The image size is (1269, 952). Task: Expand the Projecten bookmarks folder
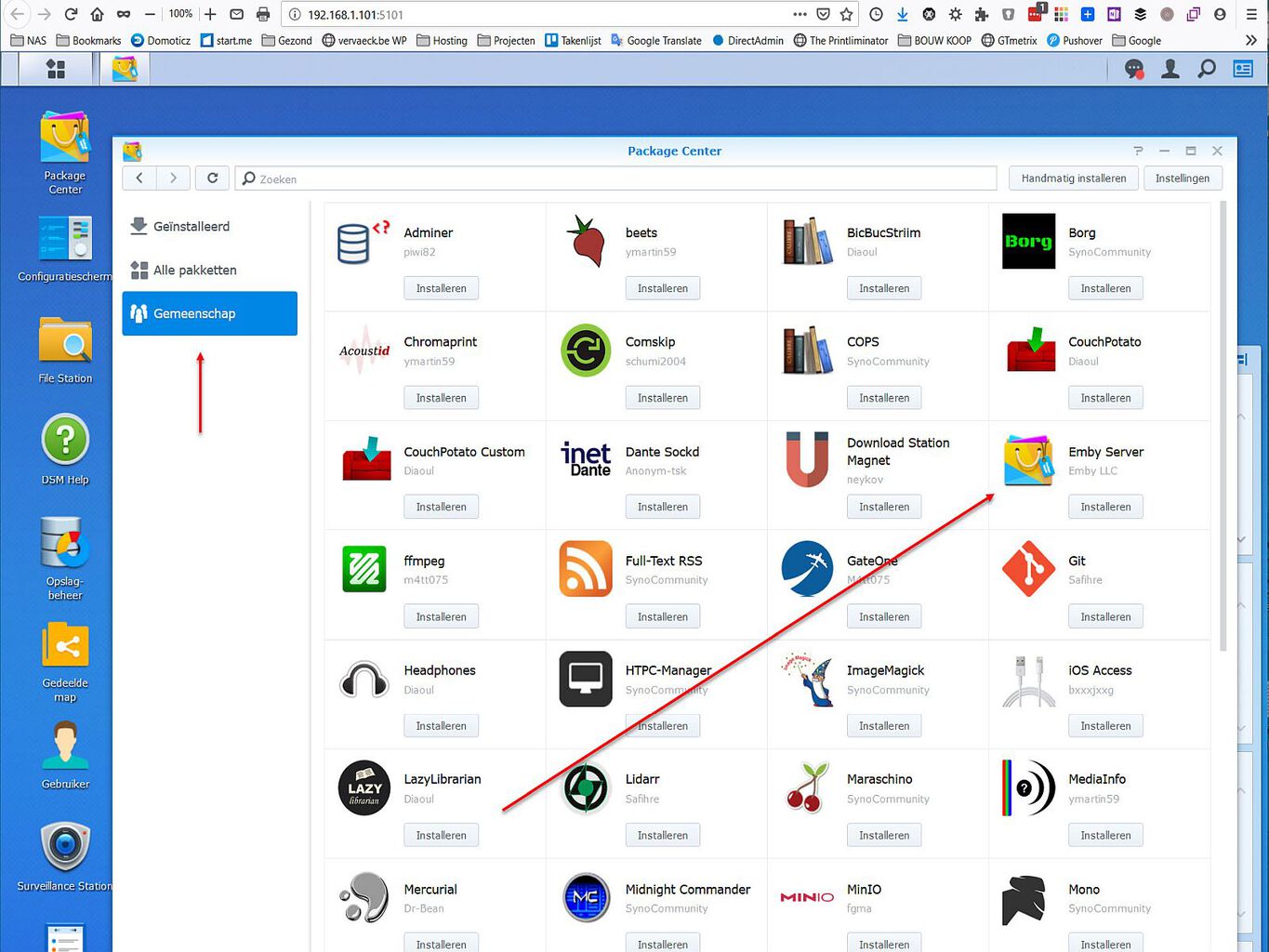tap(506, 40)
